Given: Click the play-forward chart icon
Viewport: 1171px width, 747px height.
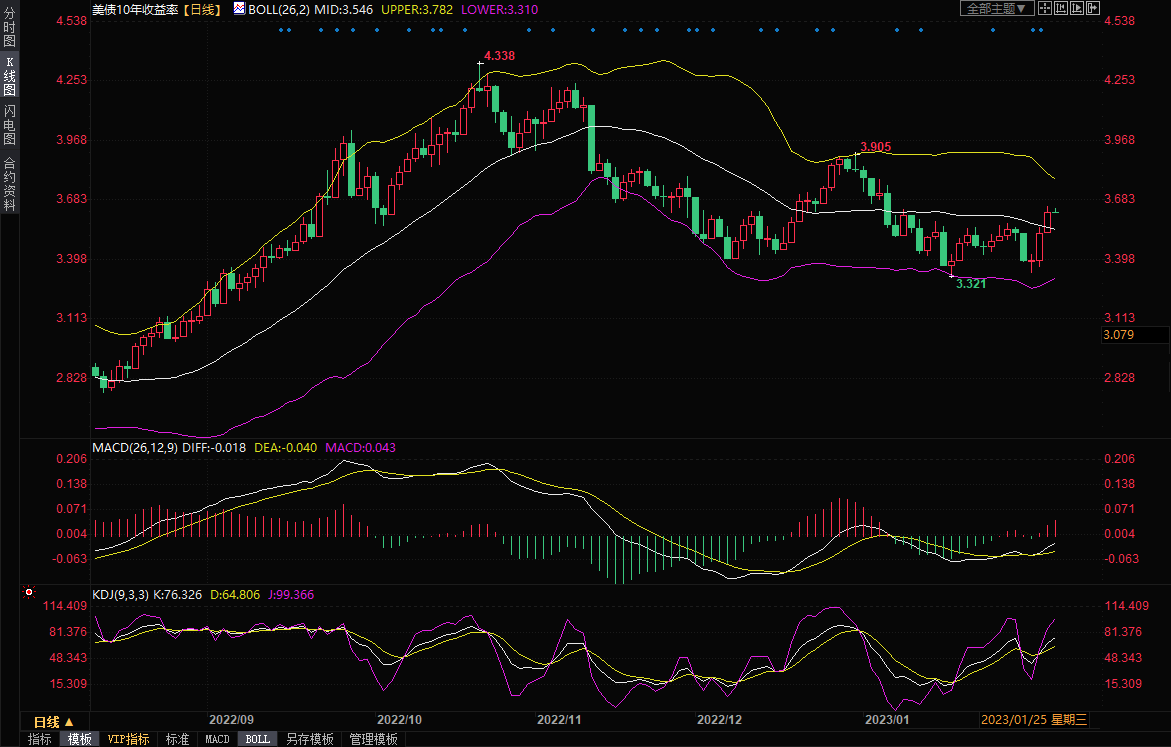Looking at the screenshot, I should [1076, 8].
